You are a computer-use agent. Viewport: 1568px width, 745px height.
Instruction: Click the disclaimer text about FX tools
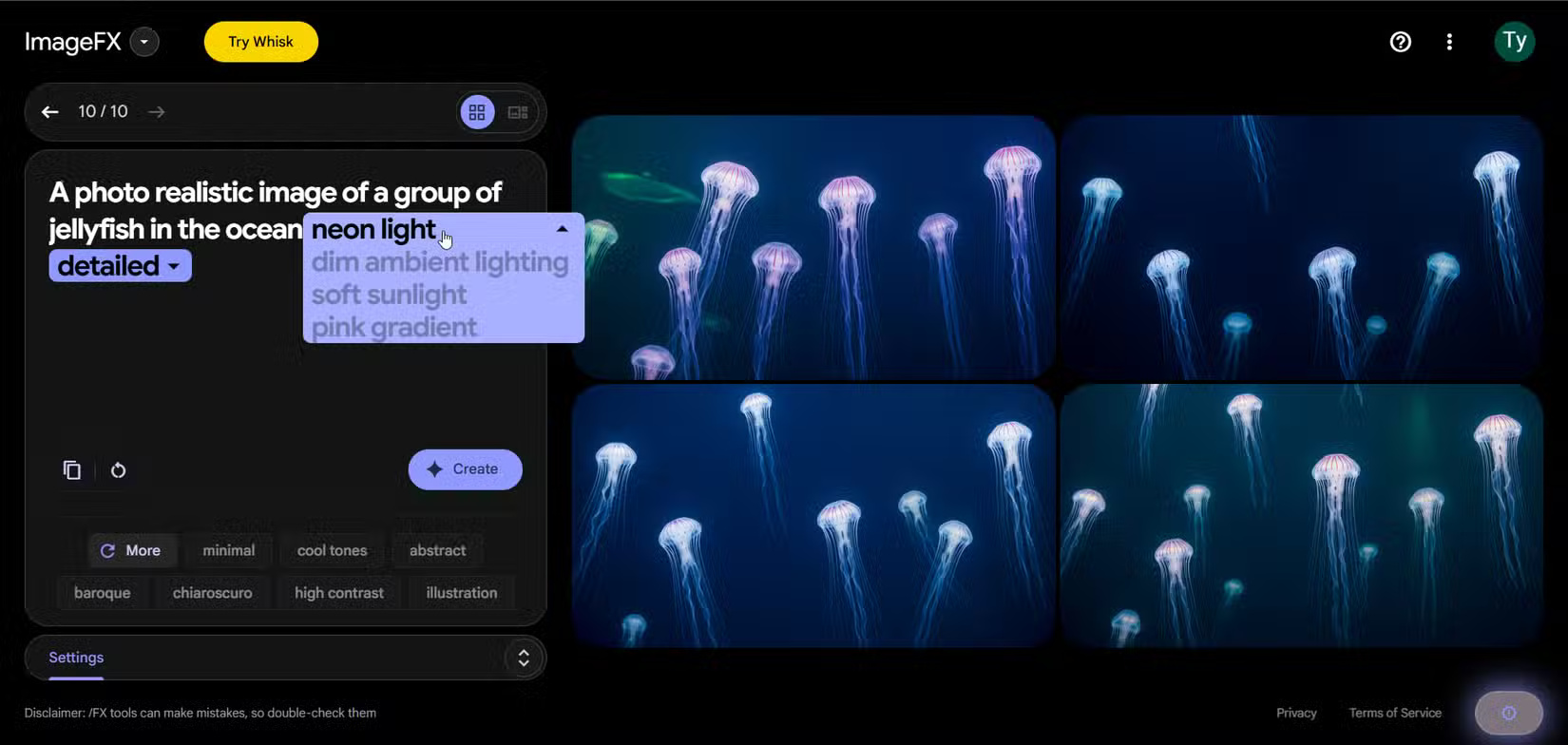(201, 713)
